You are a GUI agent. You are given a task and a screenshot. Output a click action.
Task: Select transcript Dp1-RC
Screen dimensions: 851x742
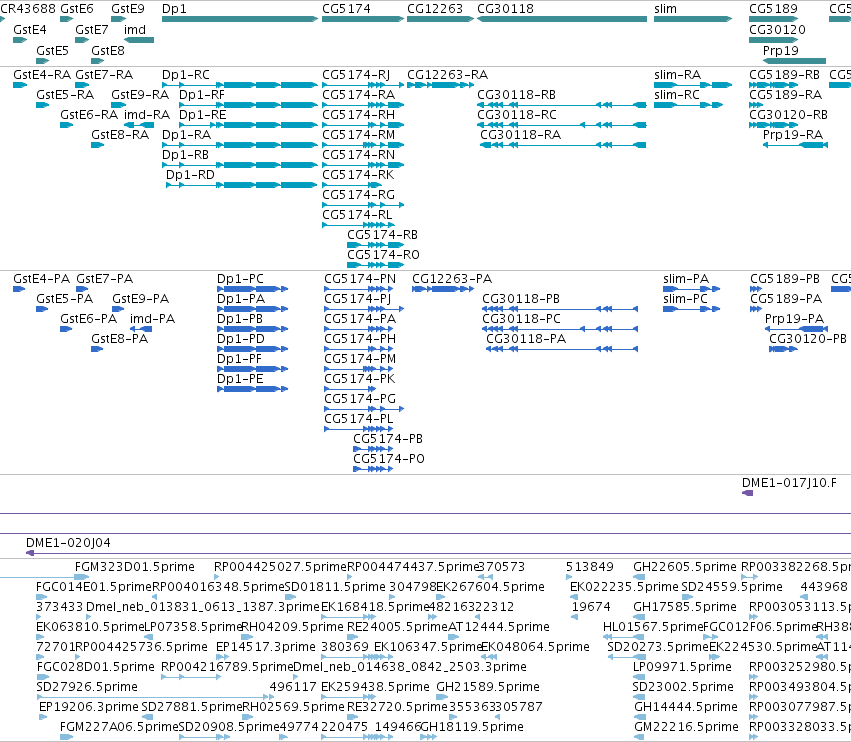tap(186, 75)
